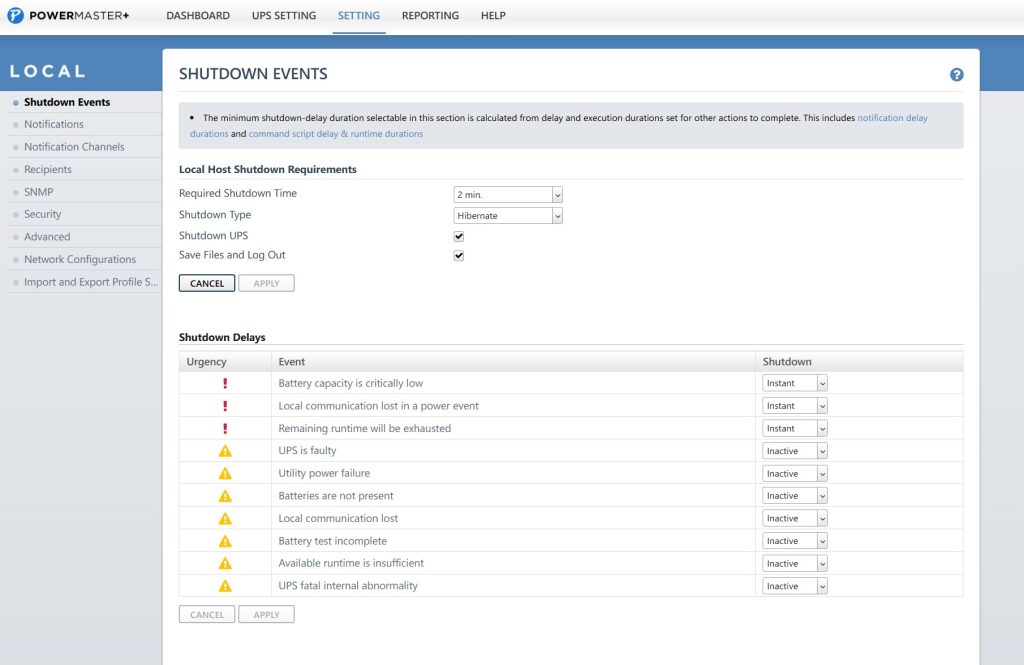Open the Shutdown Type dropdown
Image resolution: width=1024 pixels, height=665 pixels.
pyautogui.click(x=507, y=216)
